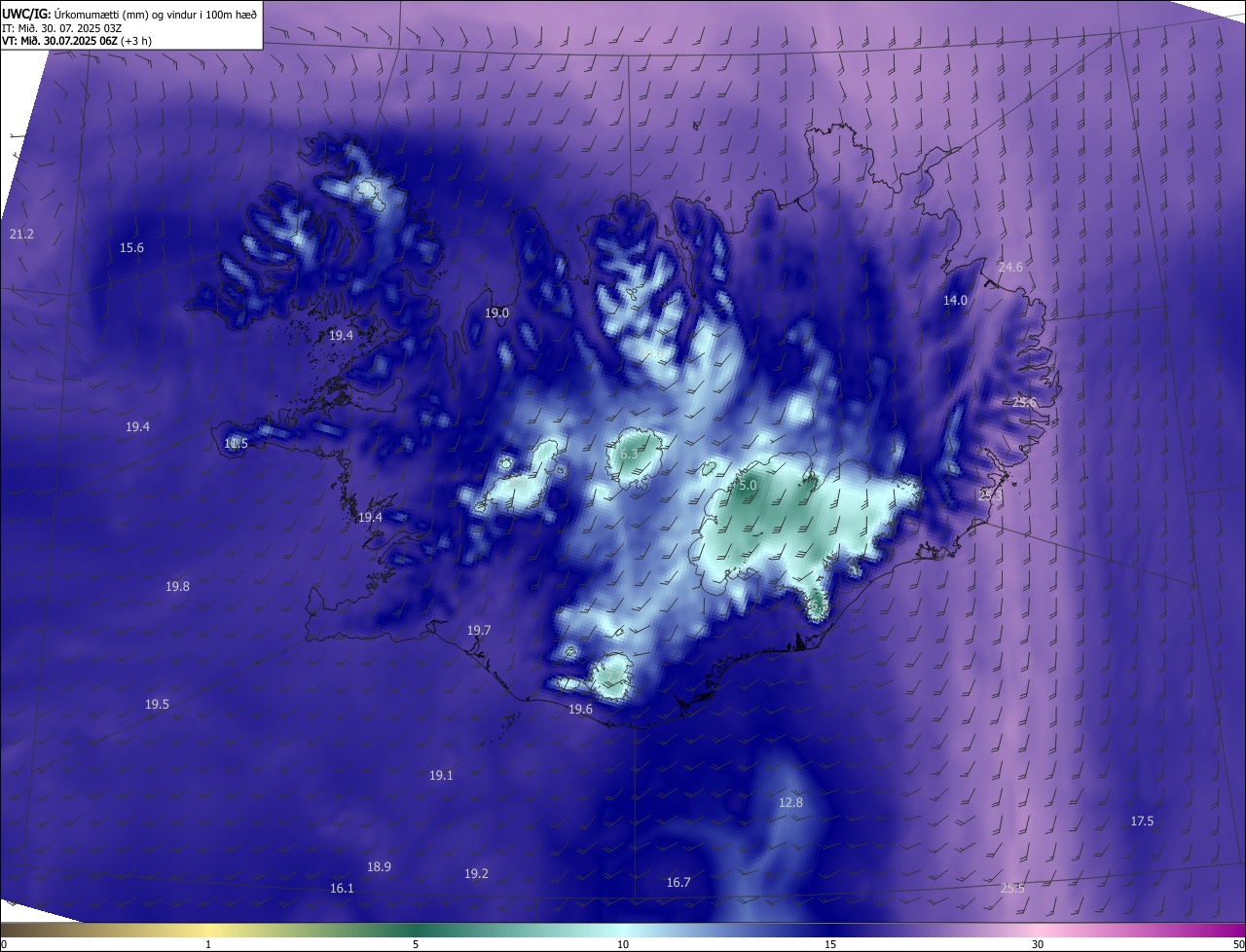Select the 19.7 reading on the south coast

point(478,631)
